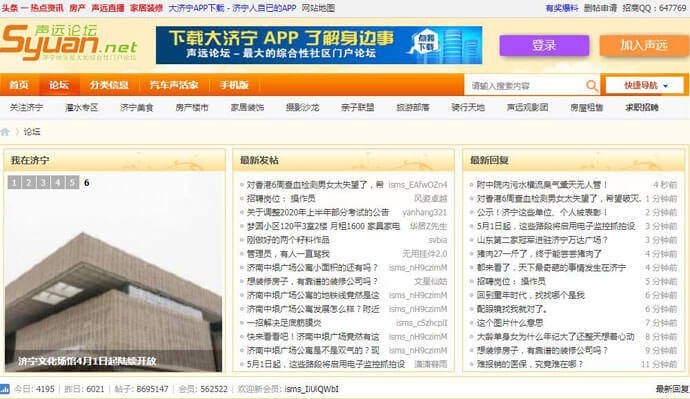Screen dimensions: 690x399
Task: Open the 济宁美食 sub-forum link
Action: click(136, 107)
